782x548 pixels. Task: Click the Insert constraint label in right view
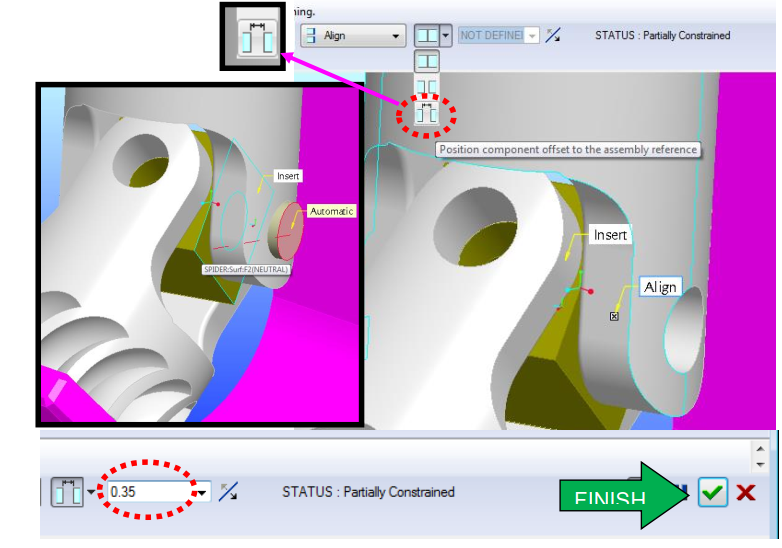610,235
